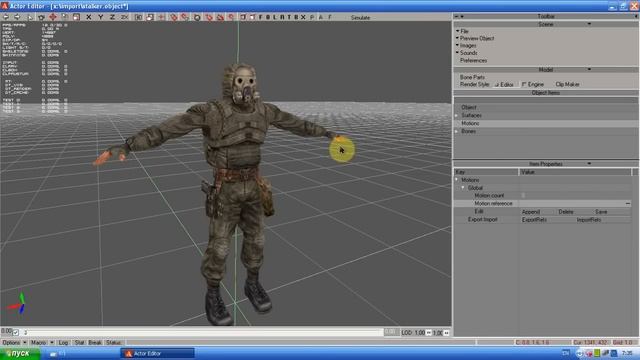Viewport: 640px width, 360px height.
Task: Open the Clip Maker button
Action: click(x=567, y=84)
